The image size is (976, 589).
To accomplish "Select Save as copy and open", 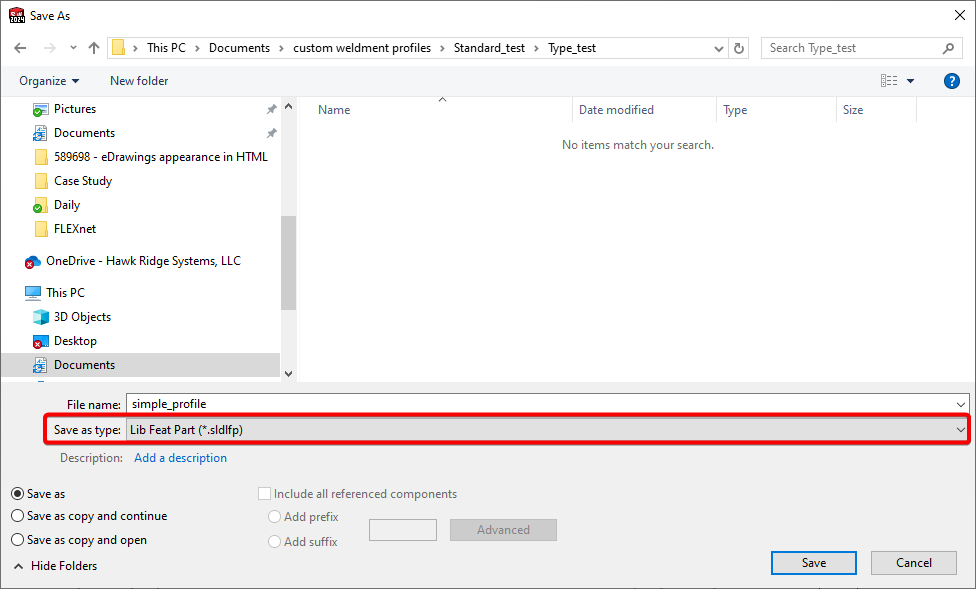I will tap(17, 540).
